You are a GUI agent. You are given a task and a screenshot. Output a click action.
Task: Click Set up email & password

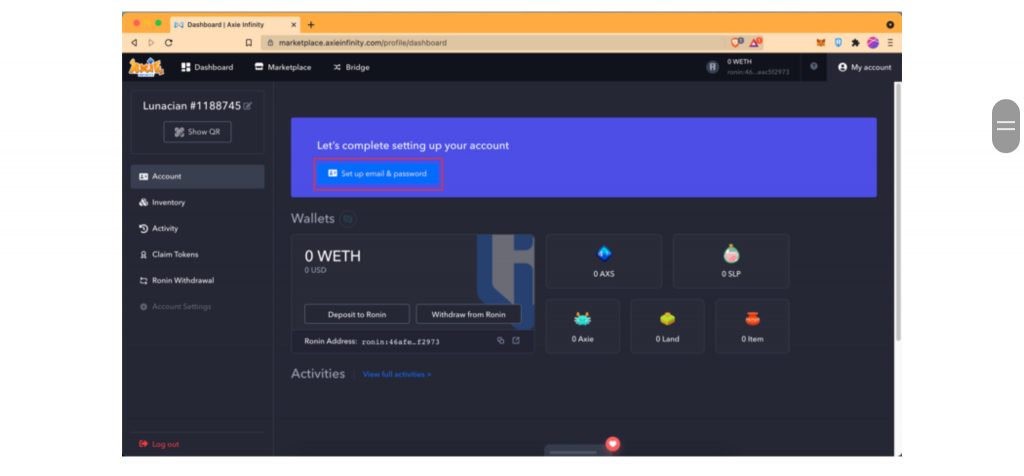(x=378, y=174)
